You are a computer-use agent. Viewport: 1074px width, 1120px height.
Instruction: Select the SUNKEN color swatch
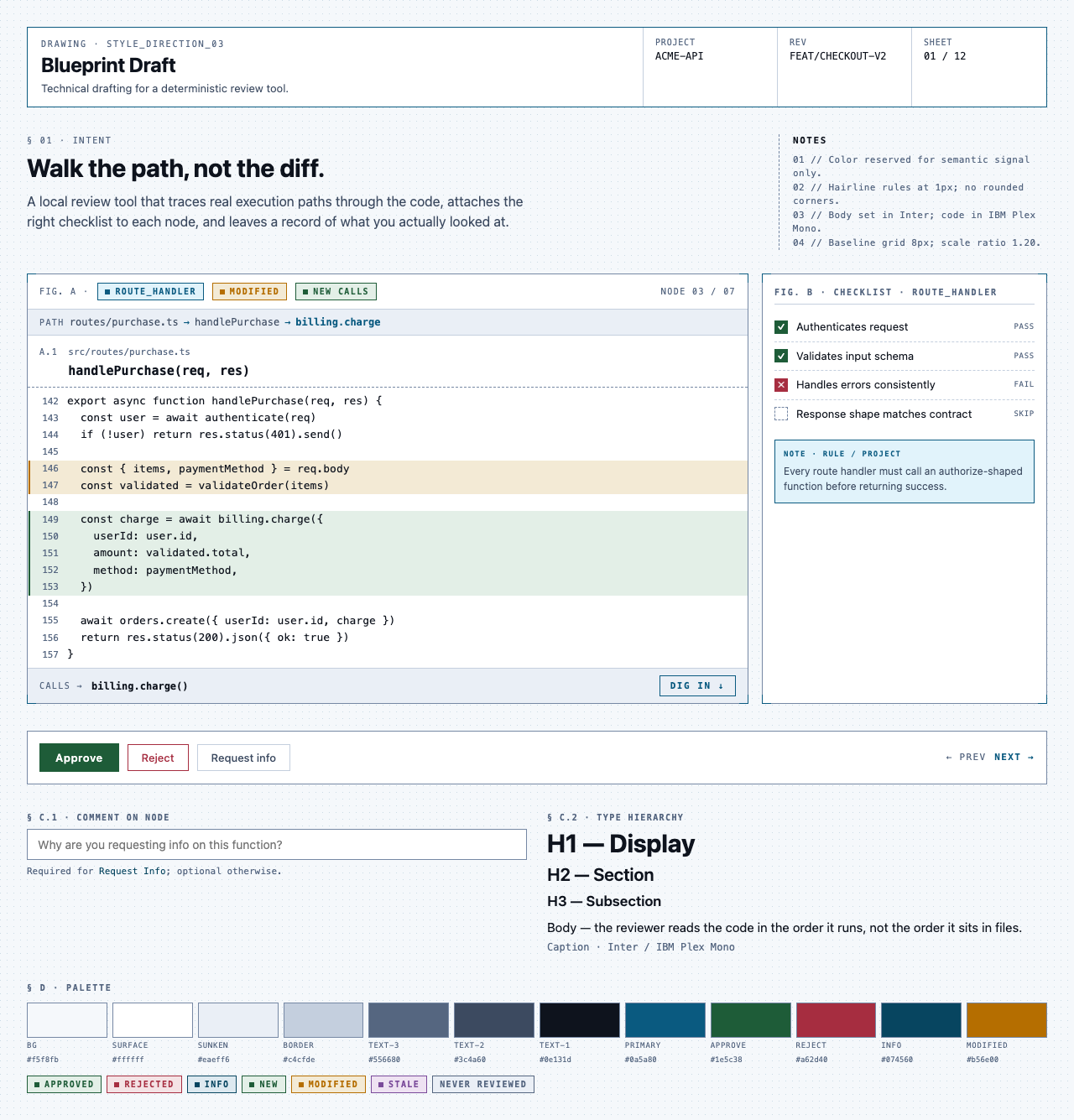pos(238,1020)
